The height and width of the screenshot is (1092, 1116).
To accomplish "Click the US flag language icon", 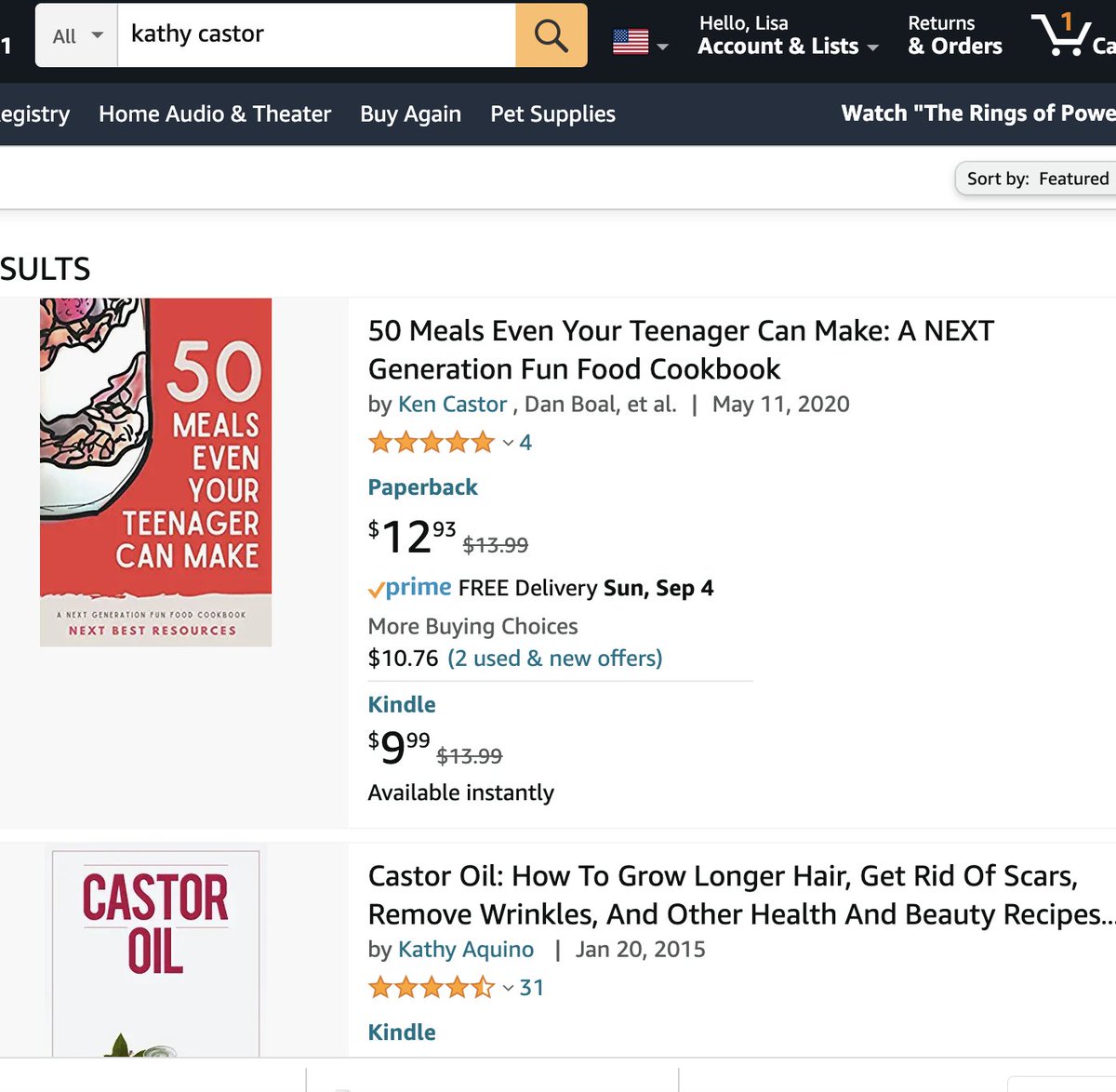I will [631, 42].
